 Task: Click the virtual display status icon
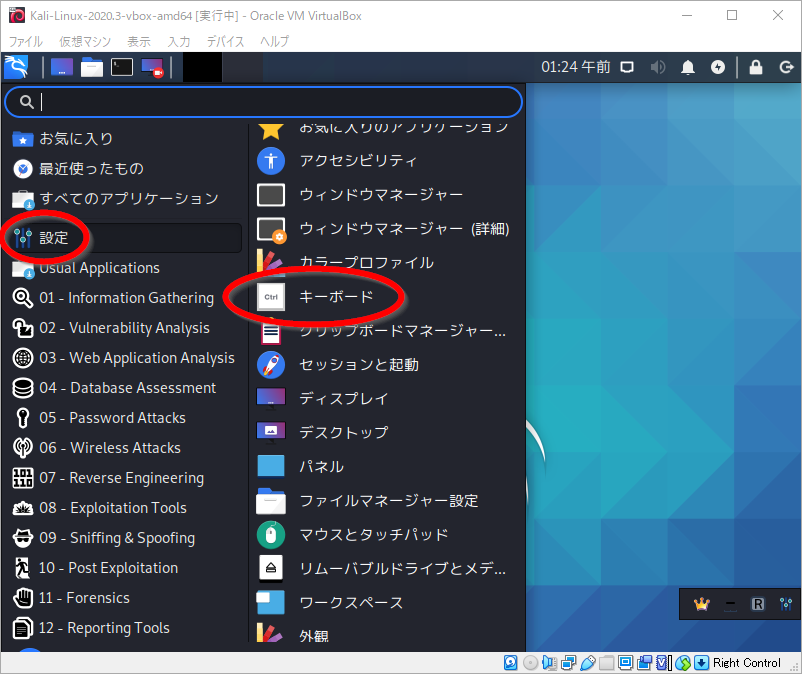[625, 663]
